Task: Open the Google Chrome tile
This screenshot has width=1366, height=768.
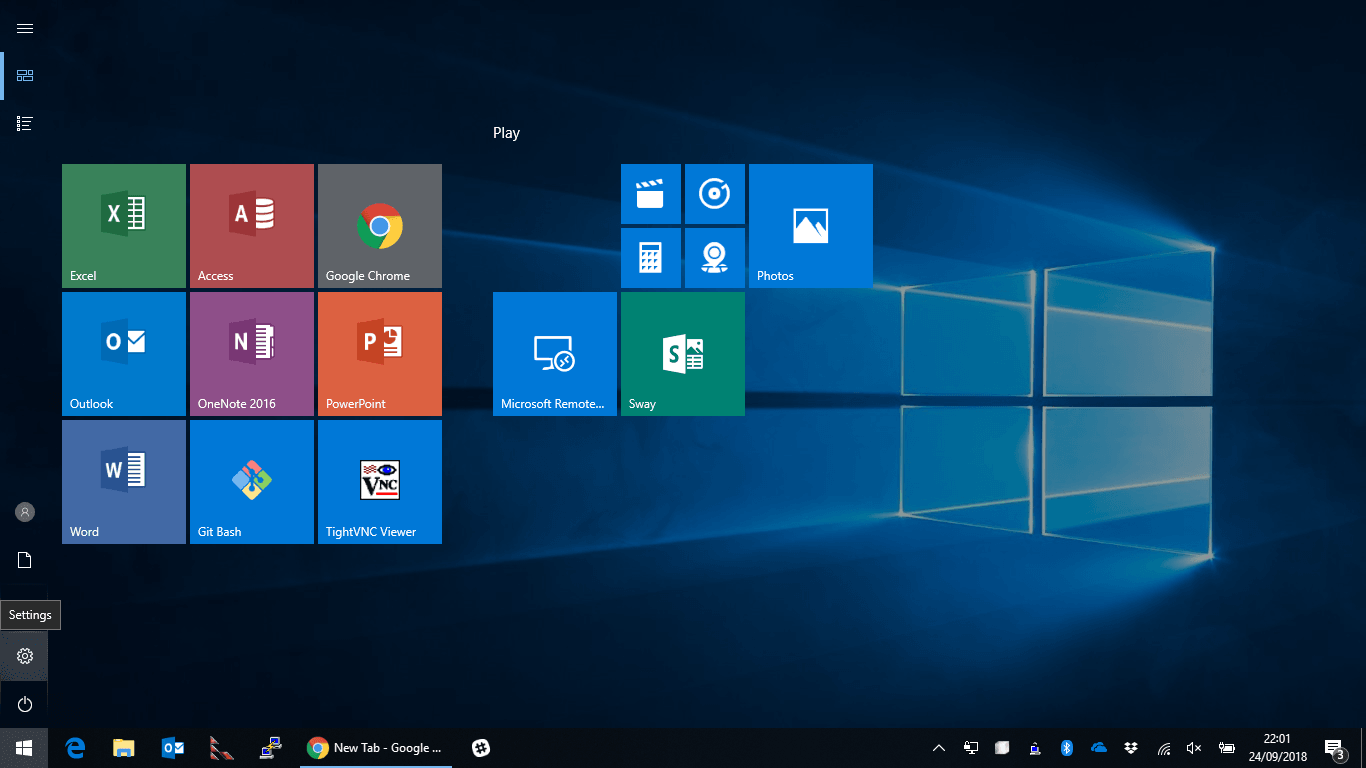Action: coord(380,226)
